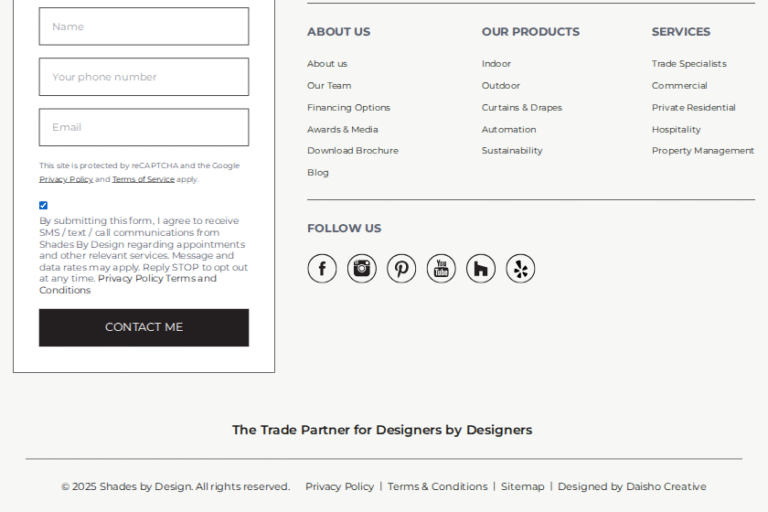Viewport: 768px width, 512px height.
Task: Open the Property Management link
Action: (703, 150)
